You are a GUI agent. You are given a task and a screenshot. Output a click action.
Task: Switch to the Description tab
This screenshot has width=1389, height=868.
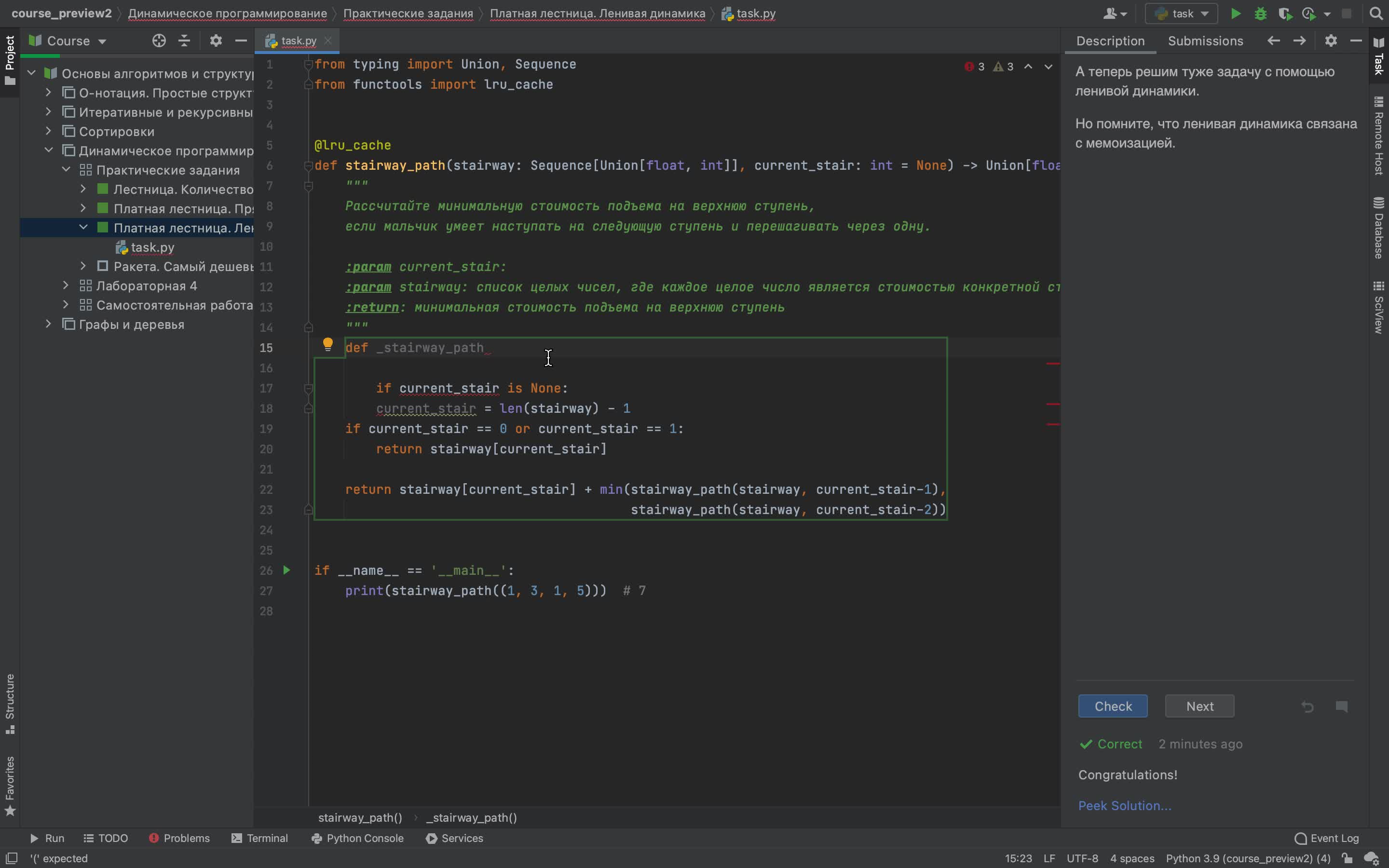1110,41
